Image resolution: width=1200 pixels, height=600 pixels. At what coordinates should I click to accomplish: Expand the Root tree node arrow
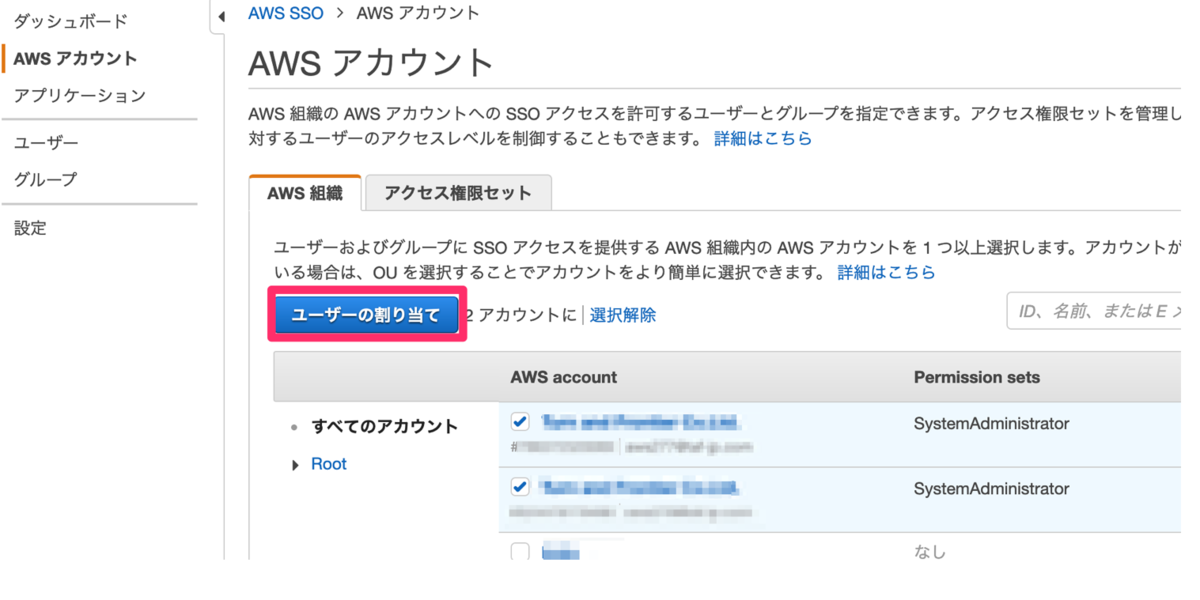click(296, 465)
